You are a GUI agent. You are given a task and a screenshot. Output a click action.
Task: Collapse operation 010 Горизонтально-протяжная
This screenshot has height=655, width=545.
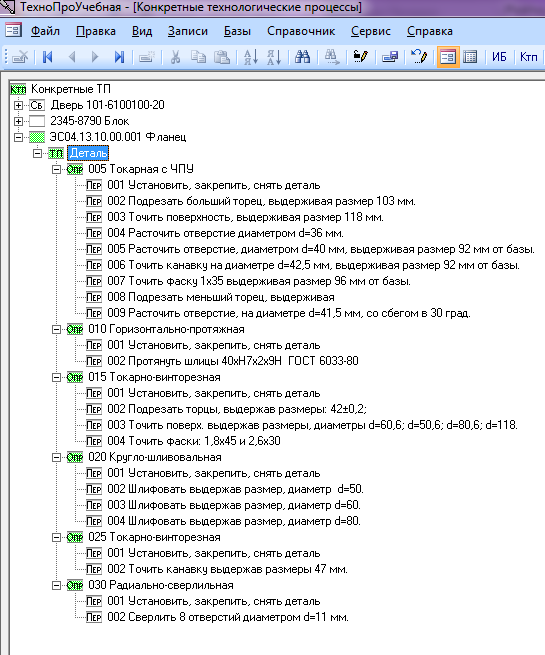56,330
